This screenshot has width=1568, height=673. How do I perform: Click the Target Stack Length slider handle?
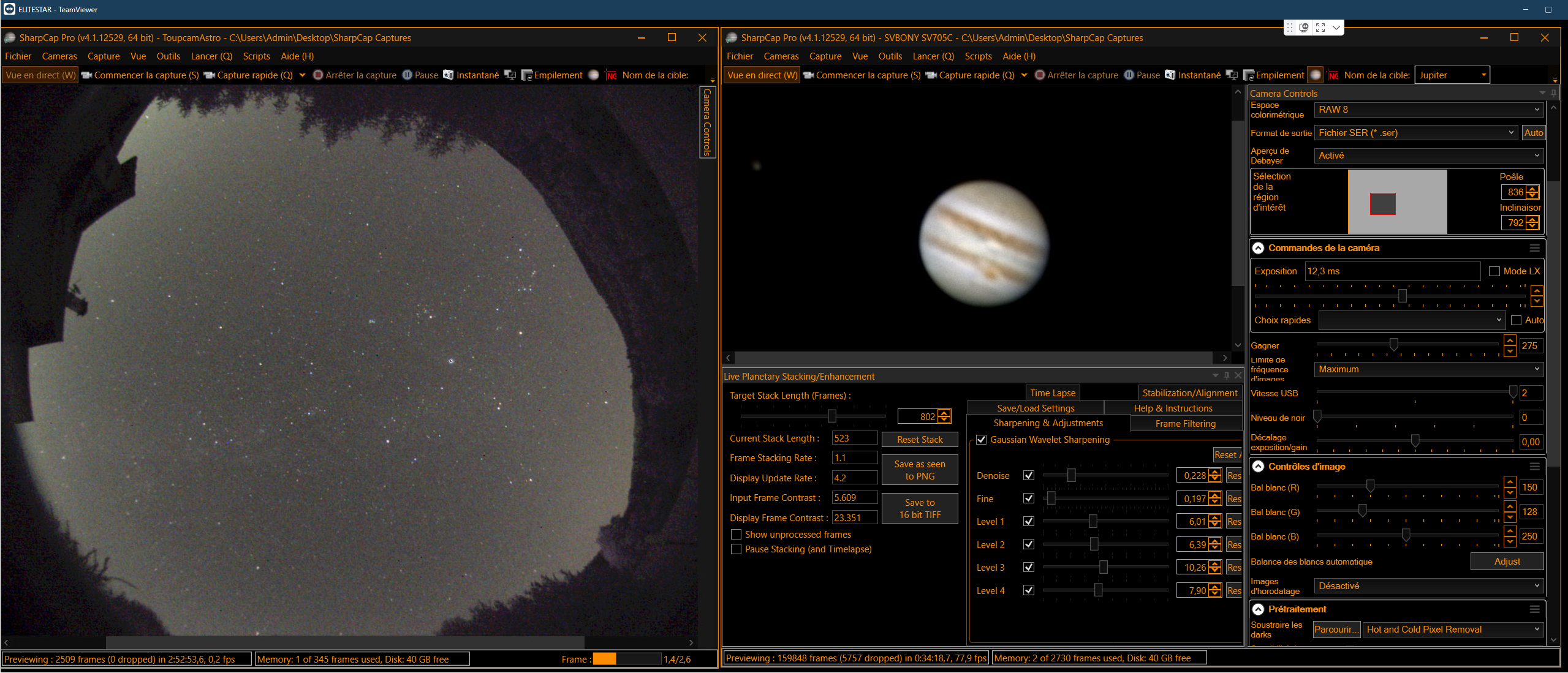[832, 416]
